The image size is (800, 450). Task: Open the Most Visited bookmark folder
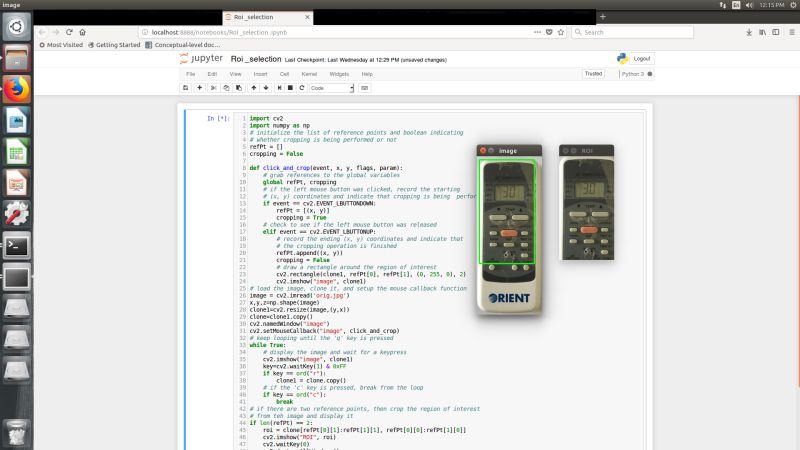point(61,45)
